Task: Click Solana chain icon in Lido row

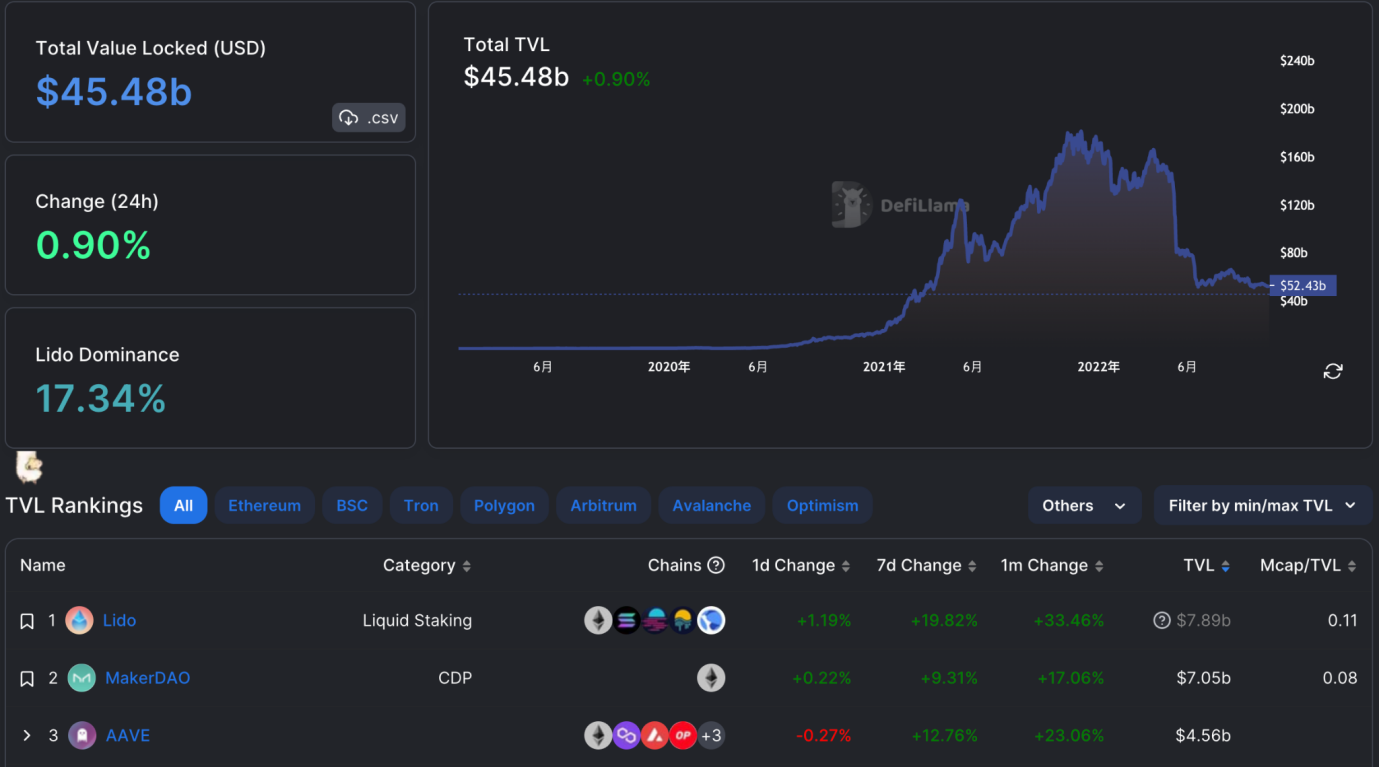Action: click(x=627, y=620)
